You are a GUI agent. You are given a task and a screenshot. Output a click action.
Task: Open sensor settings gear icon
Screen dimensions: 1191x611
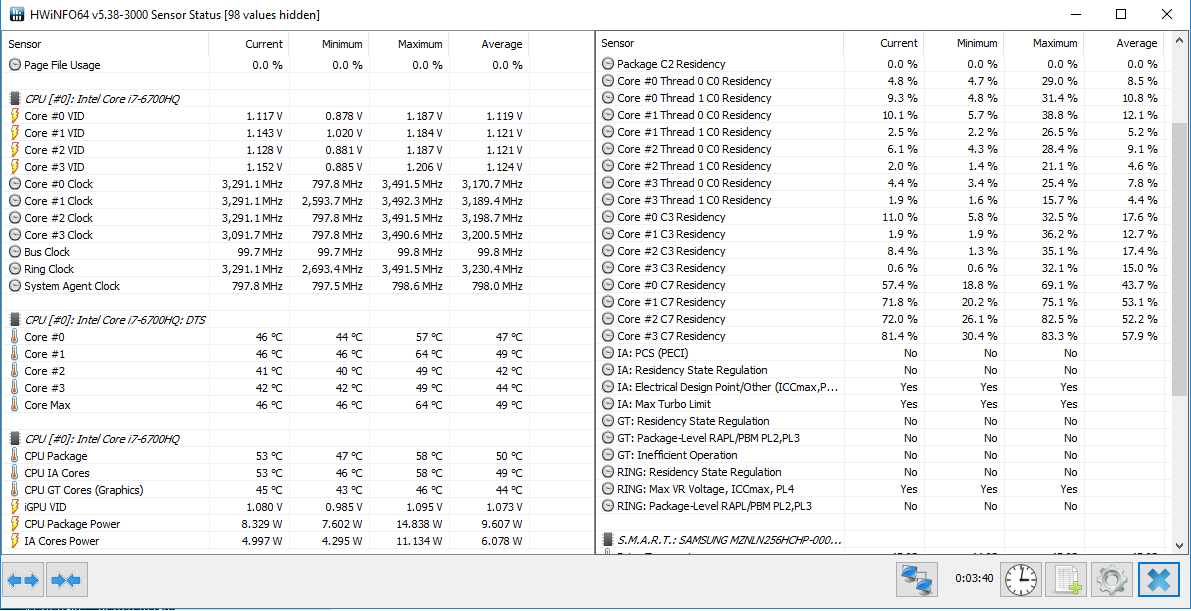tap(1112, 581)
